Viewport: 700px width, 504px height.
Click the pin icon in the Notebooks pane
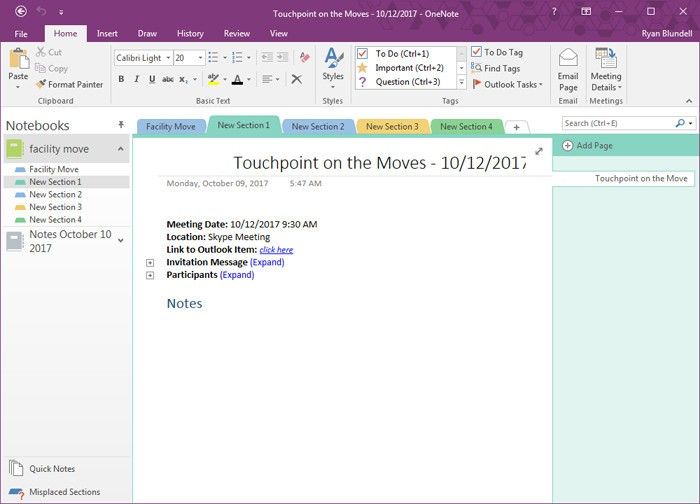(x=121, y=125)
